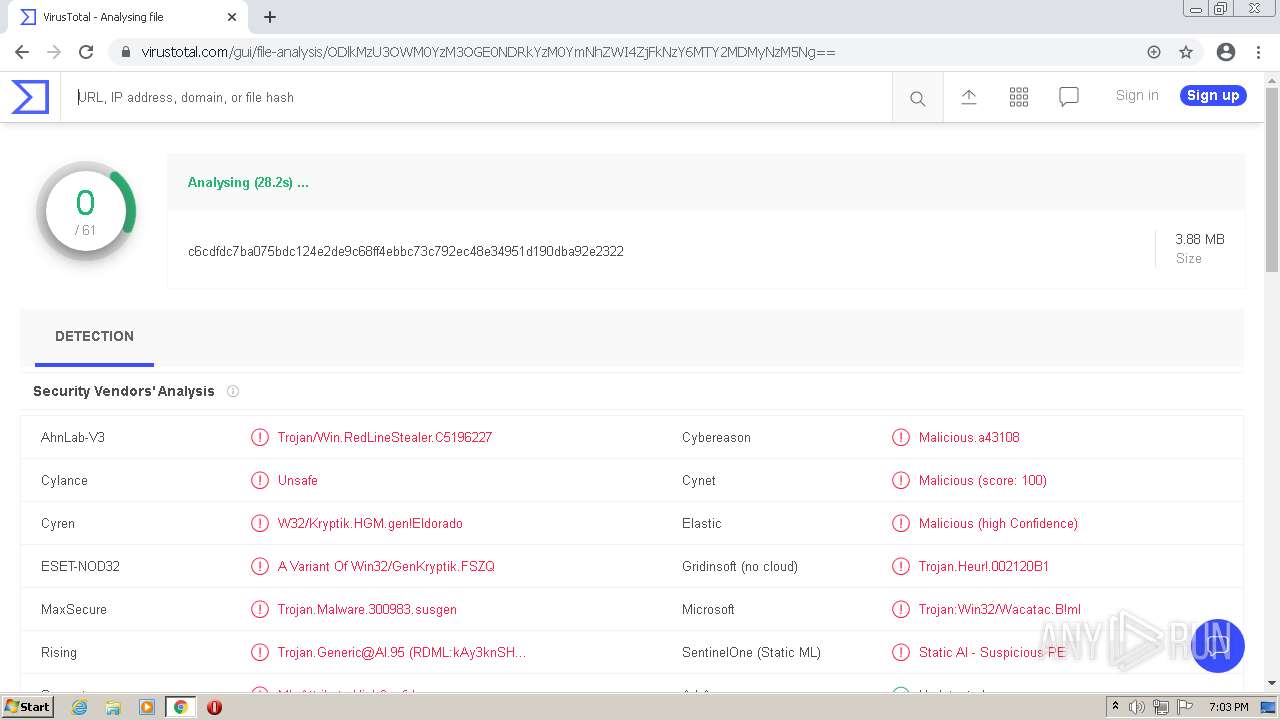Open the apps grid icon

pos(1018,97)
